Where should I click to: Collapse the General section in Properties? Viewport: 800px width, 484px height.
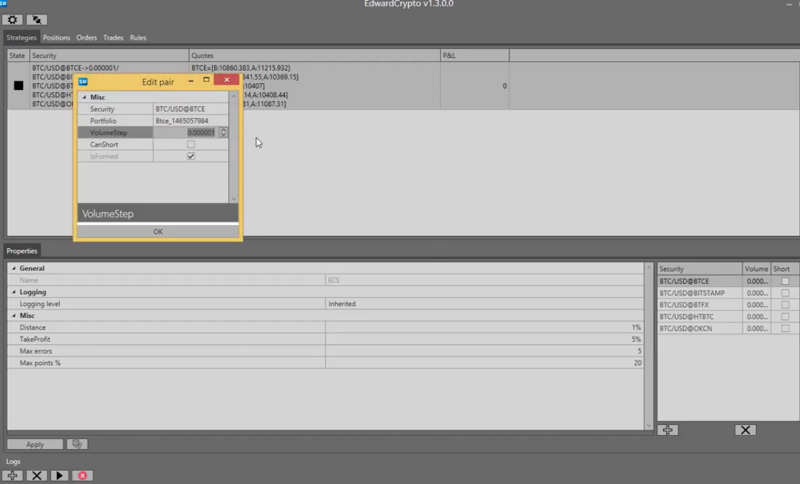coord(13,269)
